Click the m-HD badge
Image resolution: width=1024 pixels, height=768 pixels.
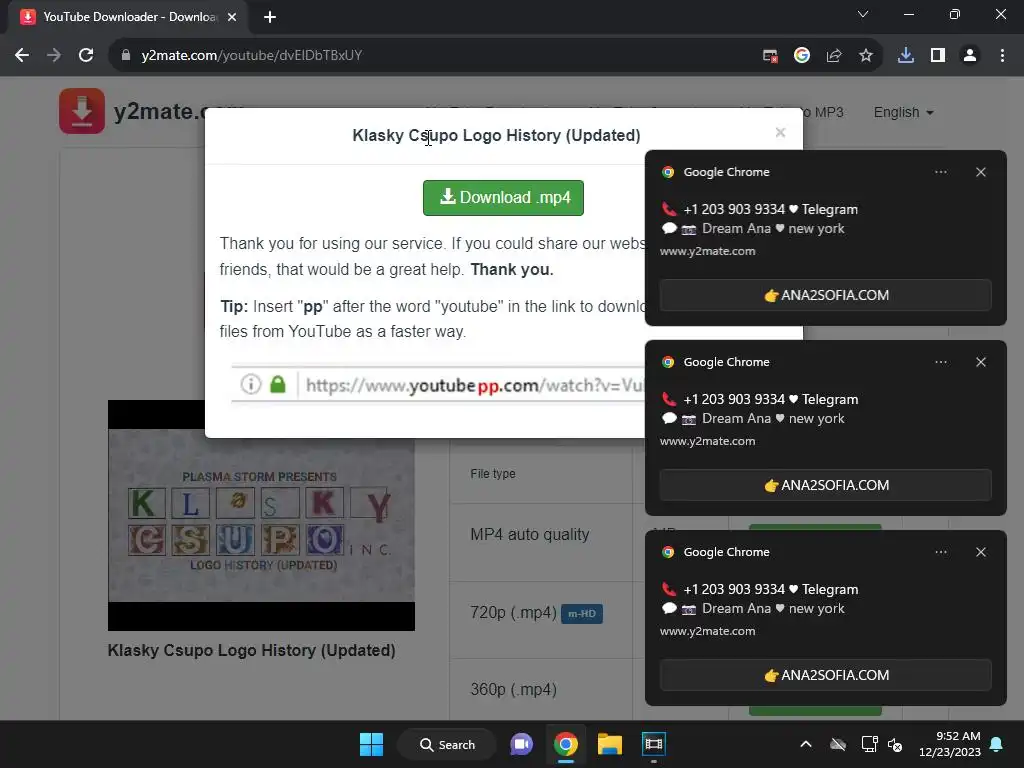(582, 614)
